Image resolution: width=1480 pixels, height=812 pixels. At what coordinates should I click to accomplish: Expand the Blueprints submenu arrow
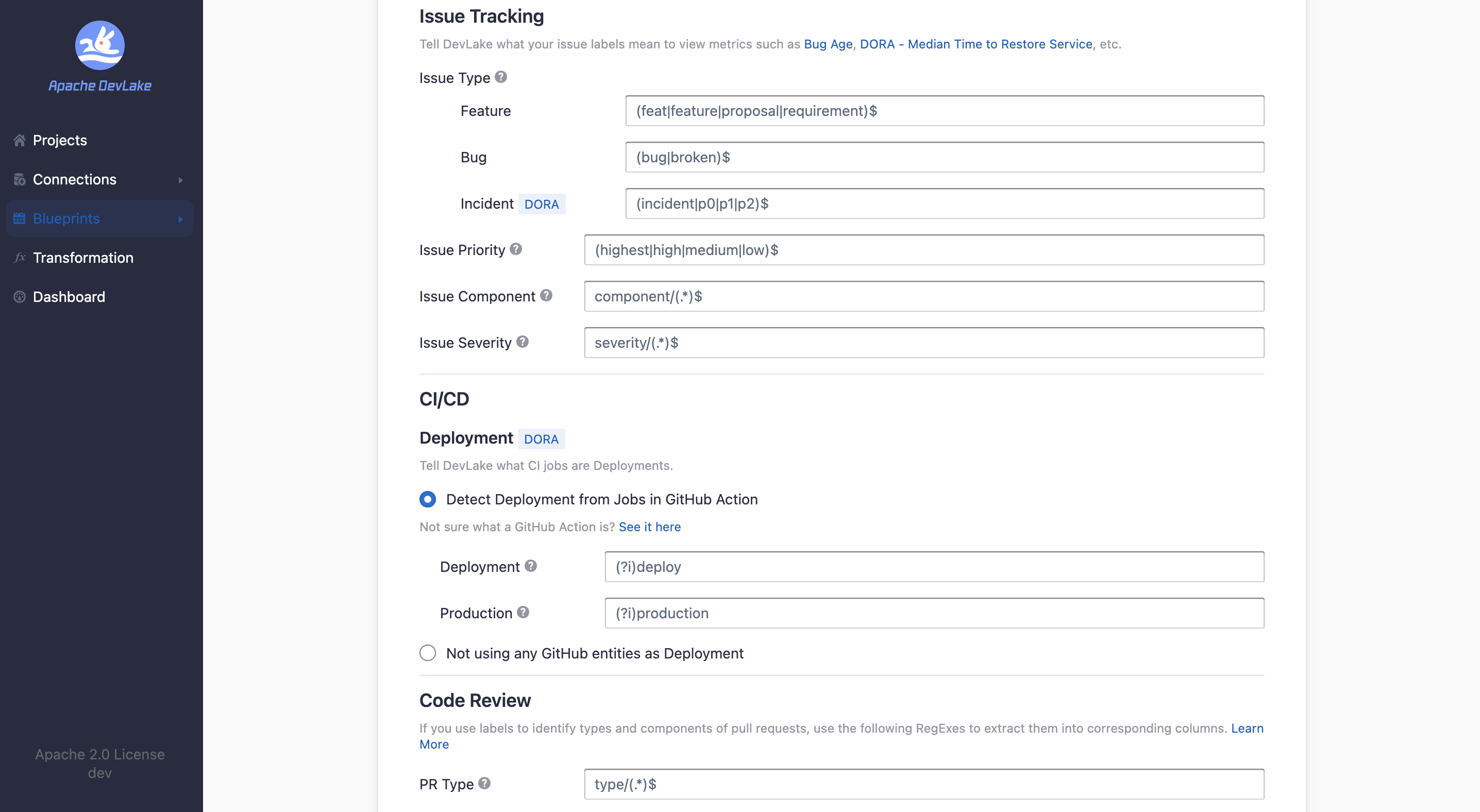[180, 219]
